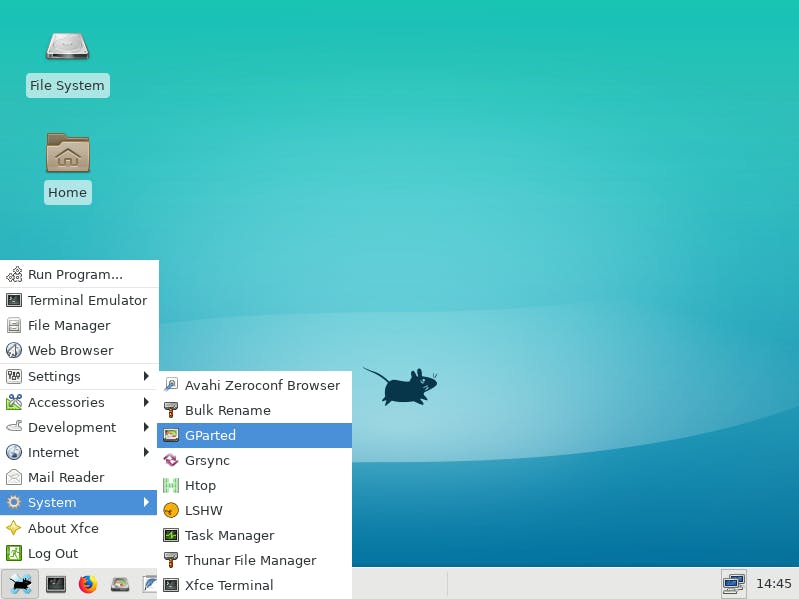The image size is (799, 599).
Task: Open the Home folder desktop icon
Action: pos(67,153)
